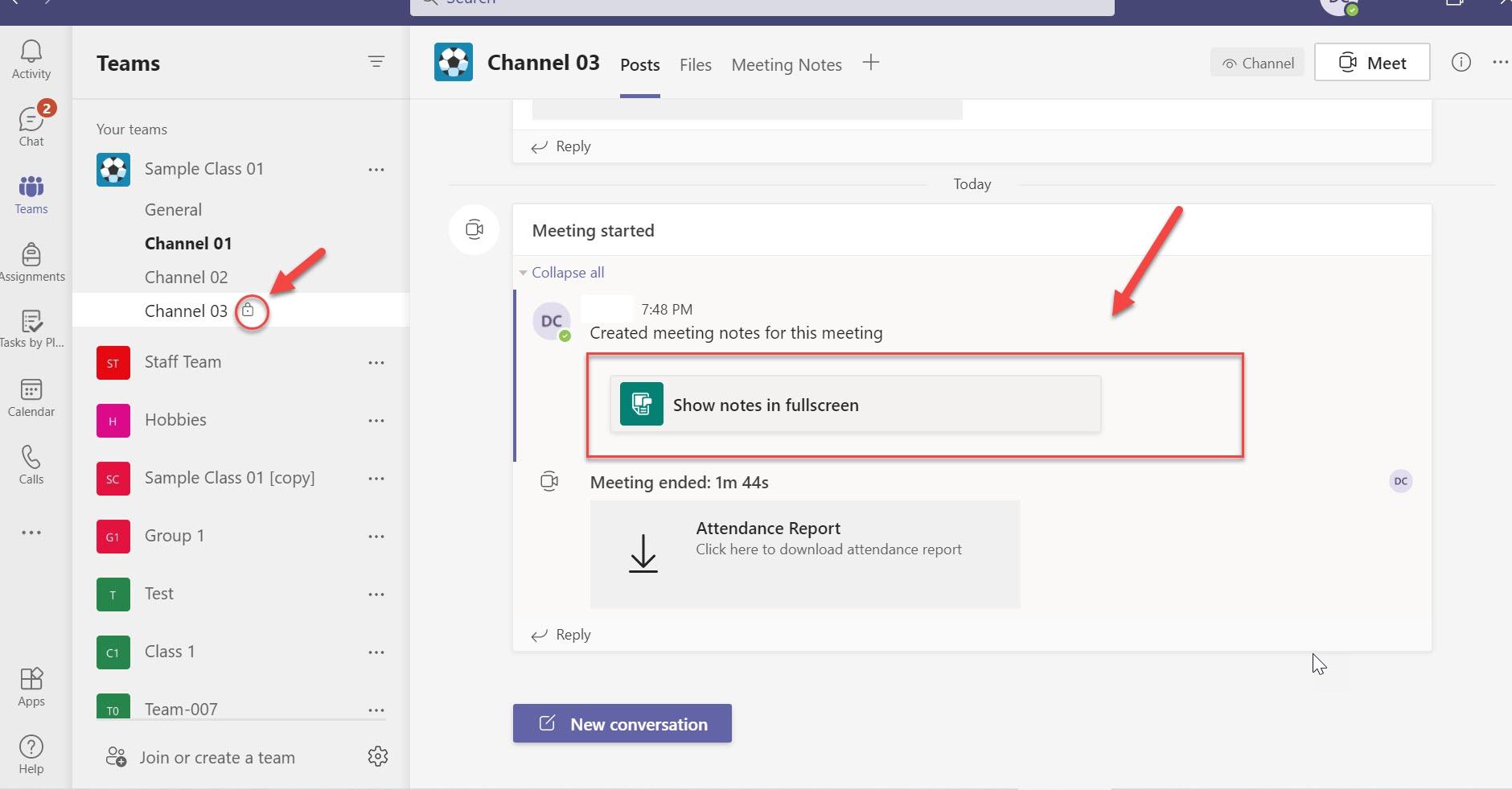Go to Assignments in the app rail
Image resolution: width=1512 pixels, height=790 pixels.
click(31, 263)
